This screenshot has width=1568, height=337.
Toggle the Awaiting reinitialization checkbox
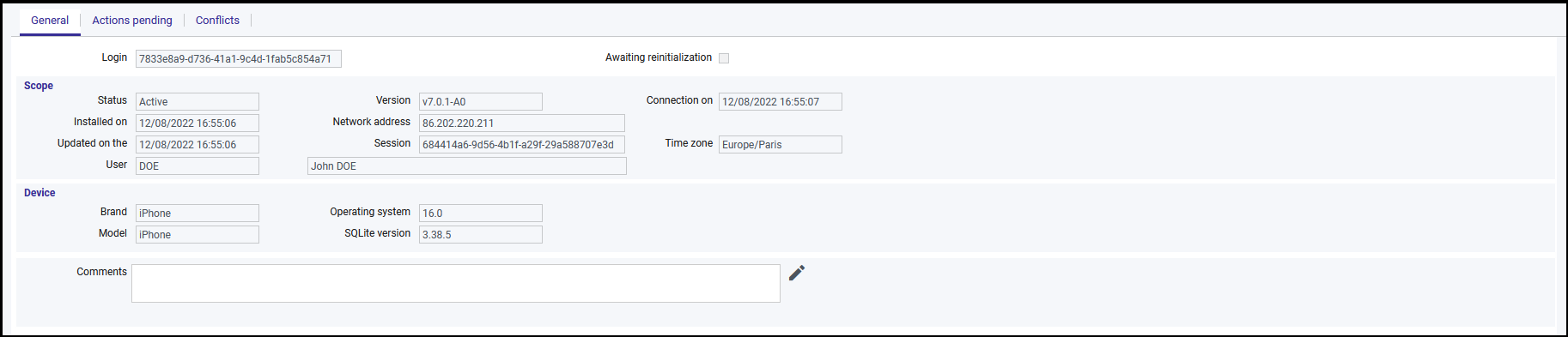[724, 58]
